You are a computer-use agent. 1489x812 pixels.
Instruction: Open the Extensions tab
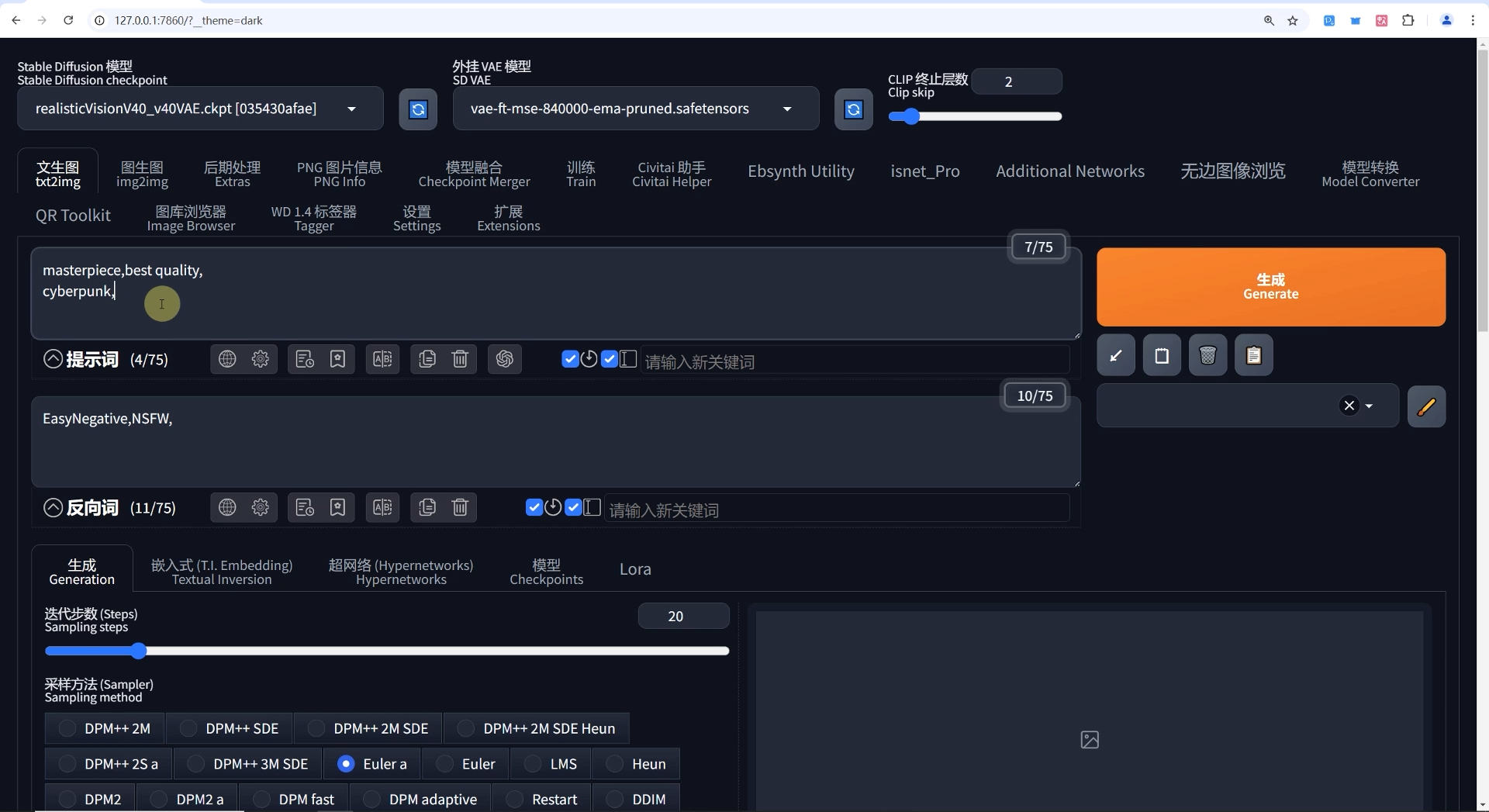click(x=508, y=218)
